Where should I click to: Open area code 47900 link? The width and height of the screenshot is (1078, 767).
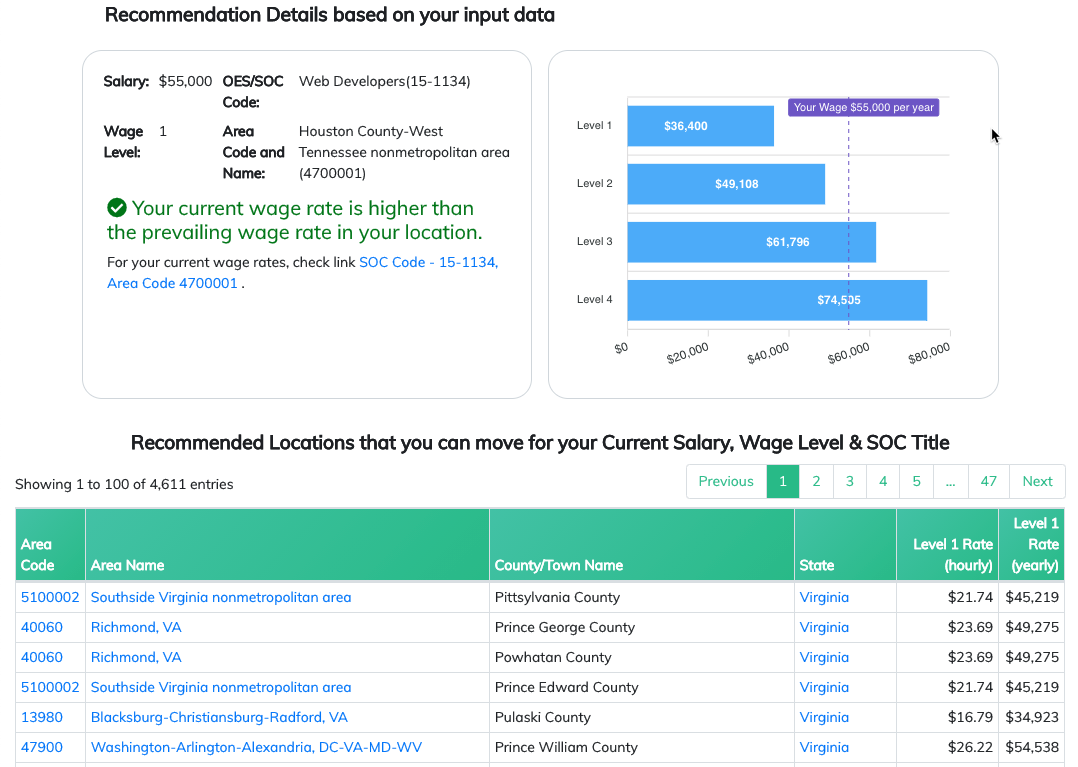pyautogui.click(x=42, y=747)
